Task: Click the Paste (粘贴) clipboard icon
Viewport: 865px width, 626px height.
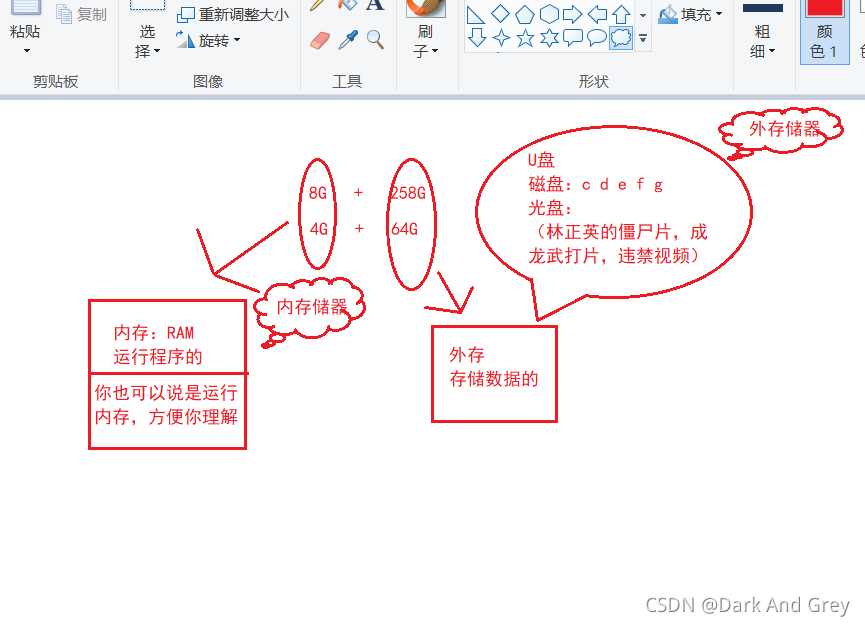Action: click(26, 7)
